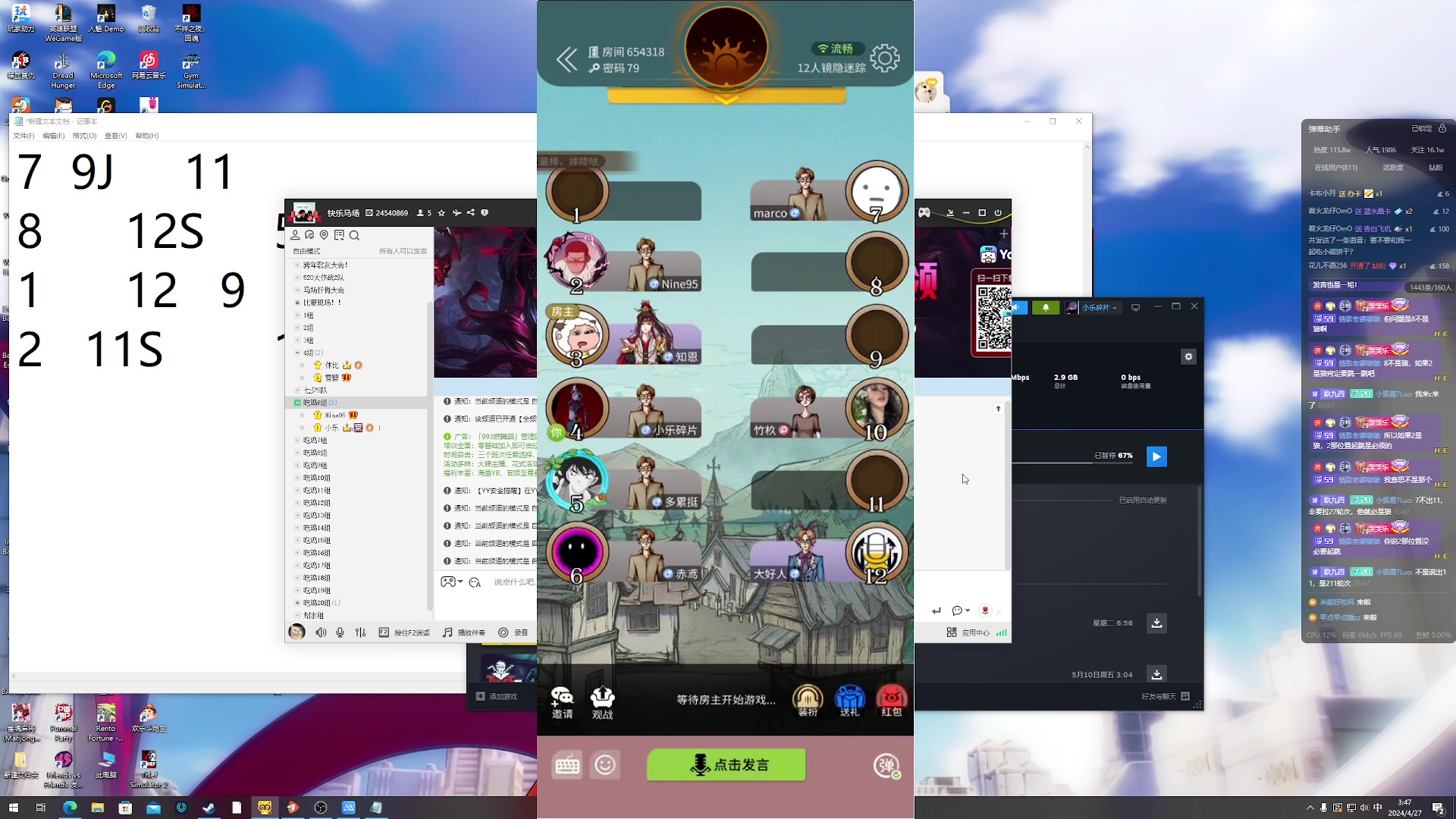This screenshot has height=819, width=1456.
Task: Open the 邀请 invite icon
Action: tap(562, 702)
